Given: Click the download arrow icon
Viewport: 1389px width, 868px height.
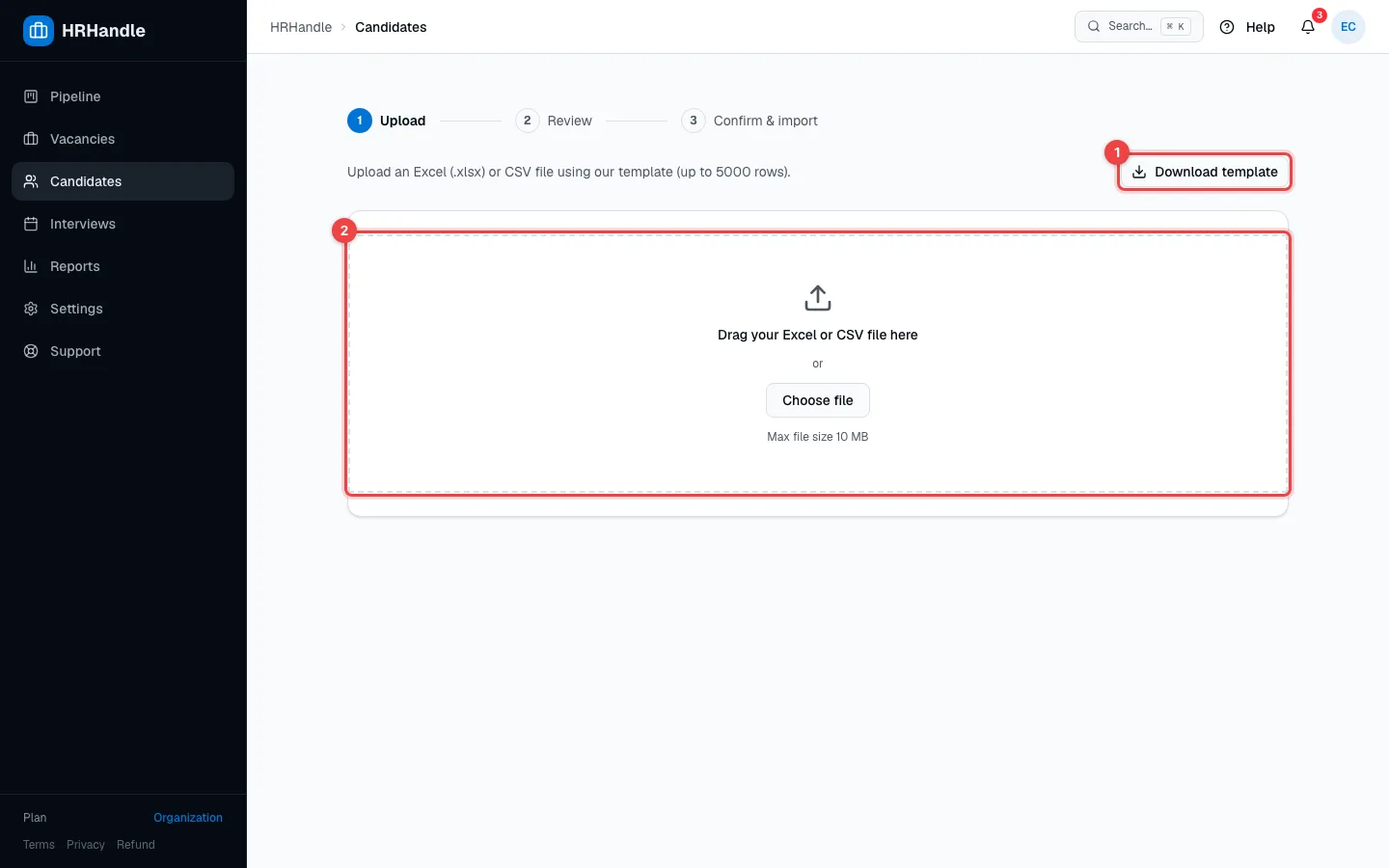Looking at the screenshot, I should click(1139, 172).
